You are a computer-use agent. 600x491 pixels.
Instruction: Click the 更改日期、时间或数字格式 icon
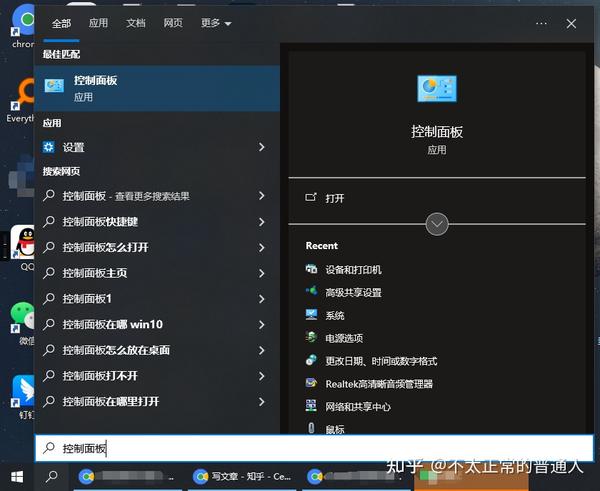(x=311, y=360)
